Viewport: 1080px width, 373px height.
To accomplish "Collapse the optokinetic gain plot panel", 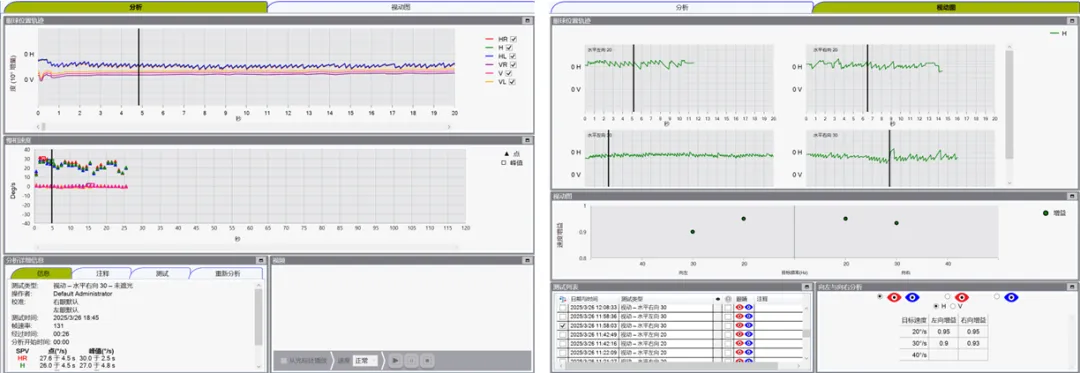I will 1071,197.
